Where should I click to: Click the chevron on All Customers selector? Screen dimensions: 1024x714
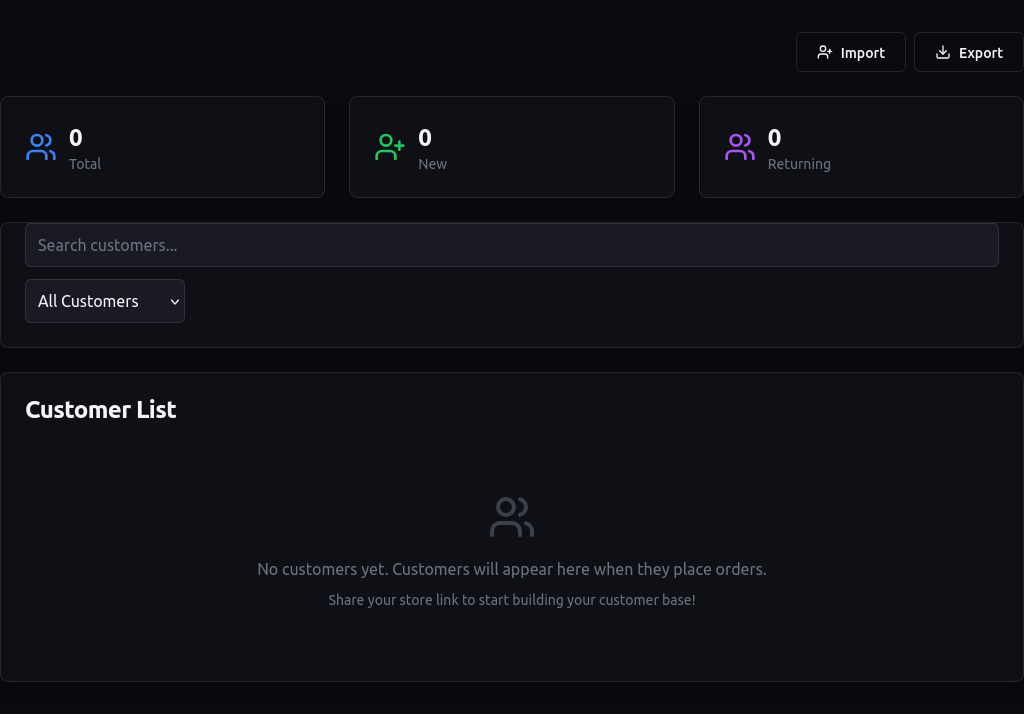click(x=174, y=301)
